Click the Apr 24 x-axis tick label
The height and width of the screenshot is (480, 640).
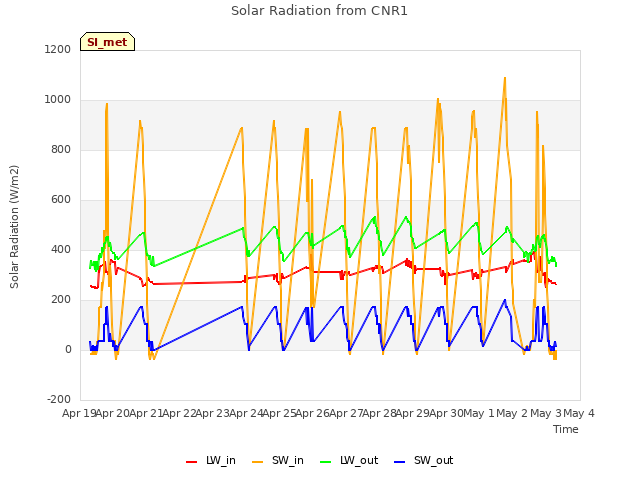(246, 413)
